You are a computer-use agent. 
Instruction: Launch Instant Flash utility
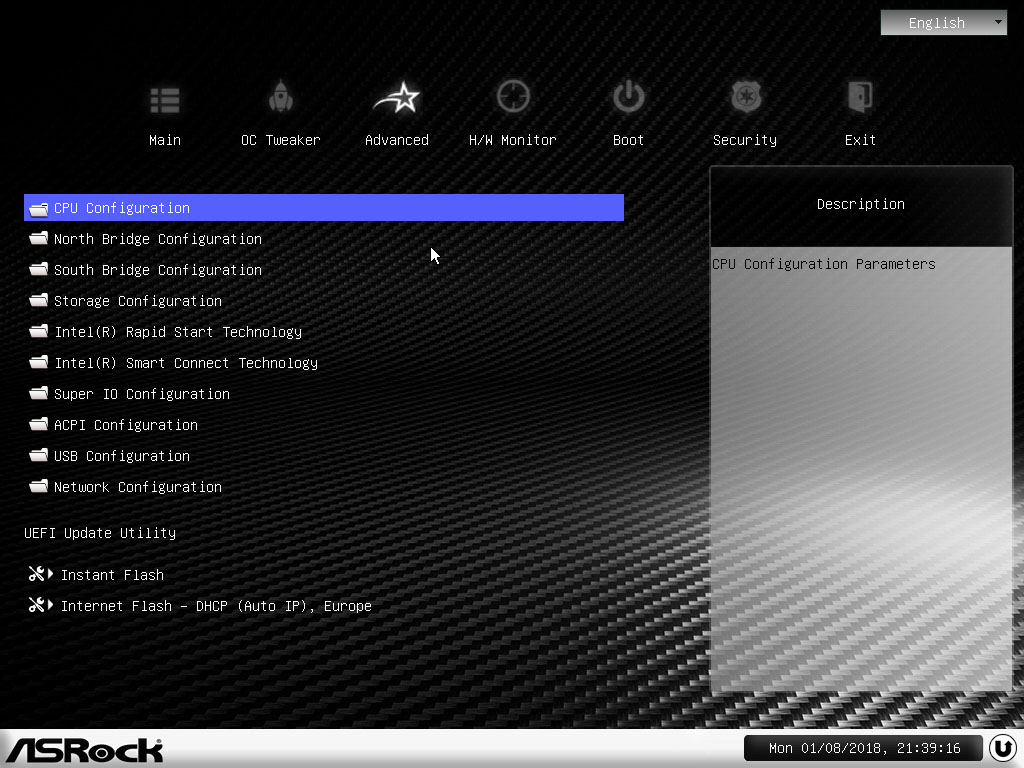point(112,575)
